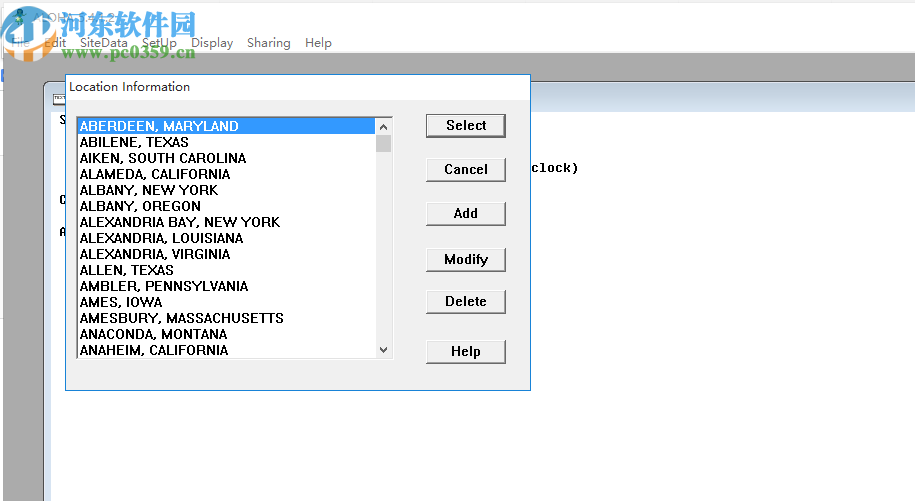Open the Sharing menu
The width and height of the screenshot is (915, 501).
pos(268,43)
